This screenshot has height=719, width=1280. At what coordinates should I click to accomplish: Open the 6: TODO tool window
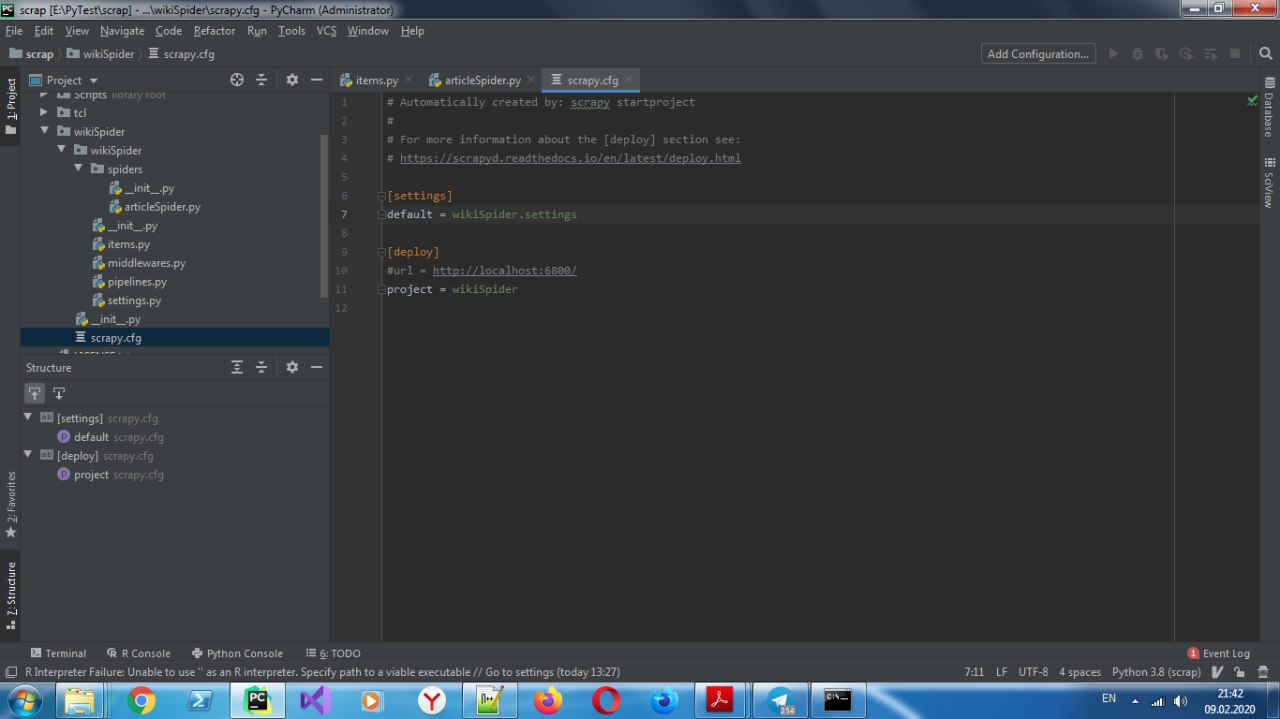pyautogui.click(x=333, y=653)
